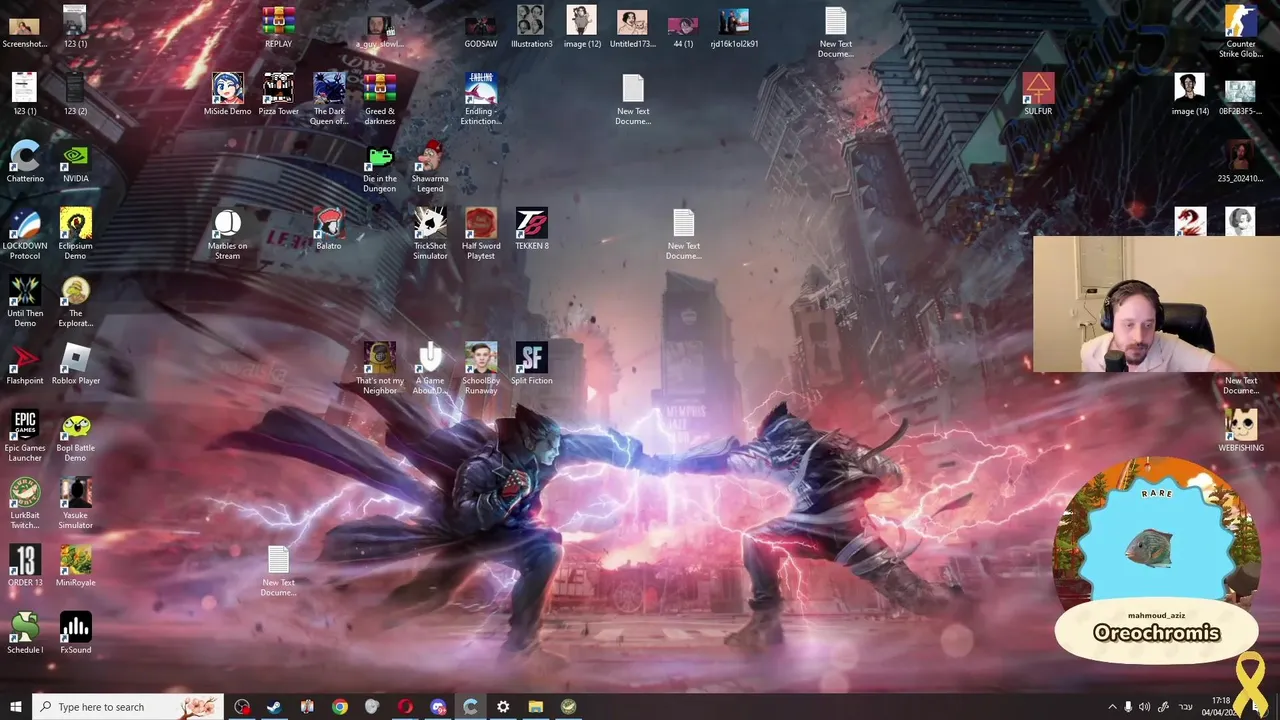The width and height of the screenshot is (1280, 720).
Task: Open Split Fiction shortcut
Action: click(x=532, y=363)
